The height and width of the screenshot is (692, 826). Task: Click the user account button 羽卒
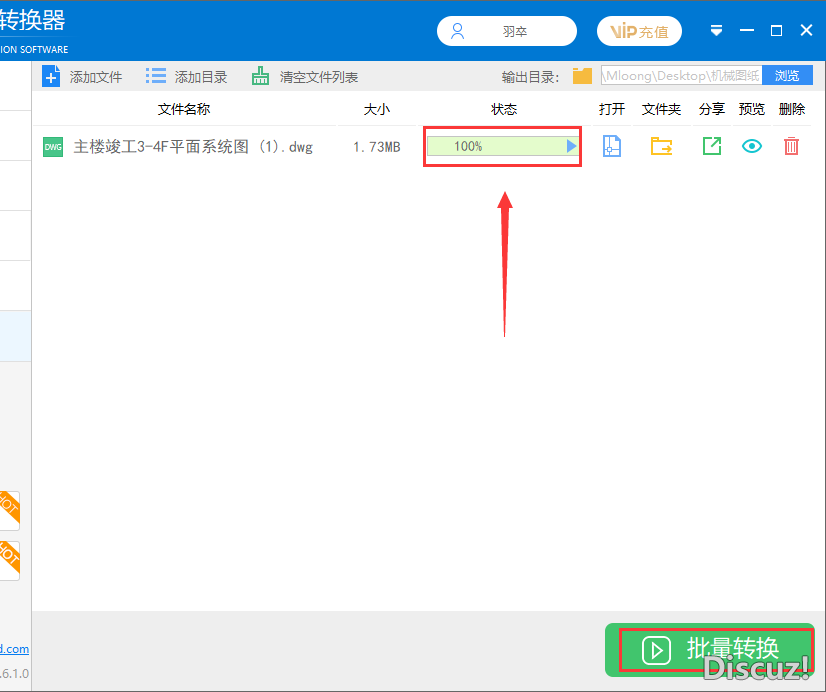pos(506,31)
